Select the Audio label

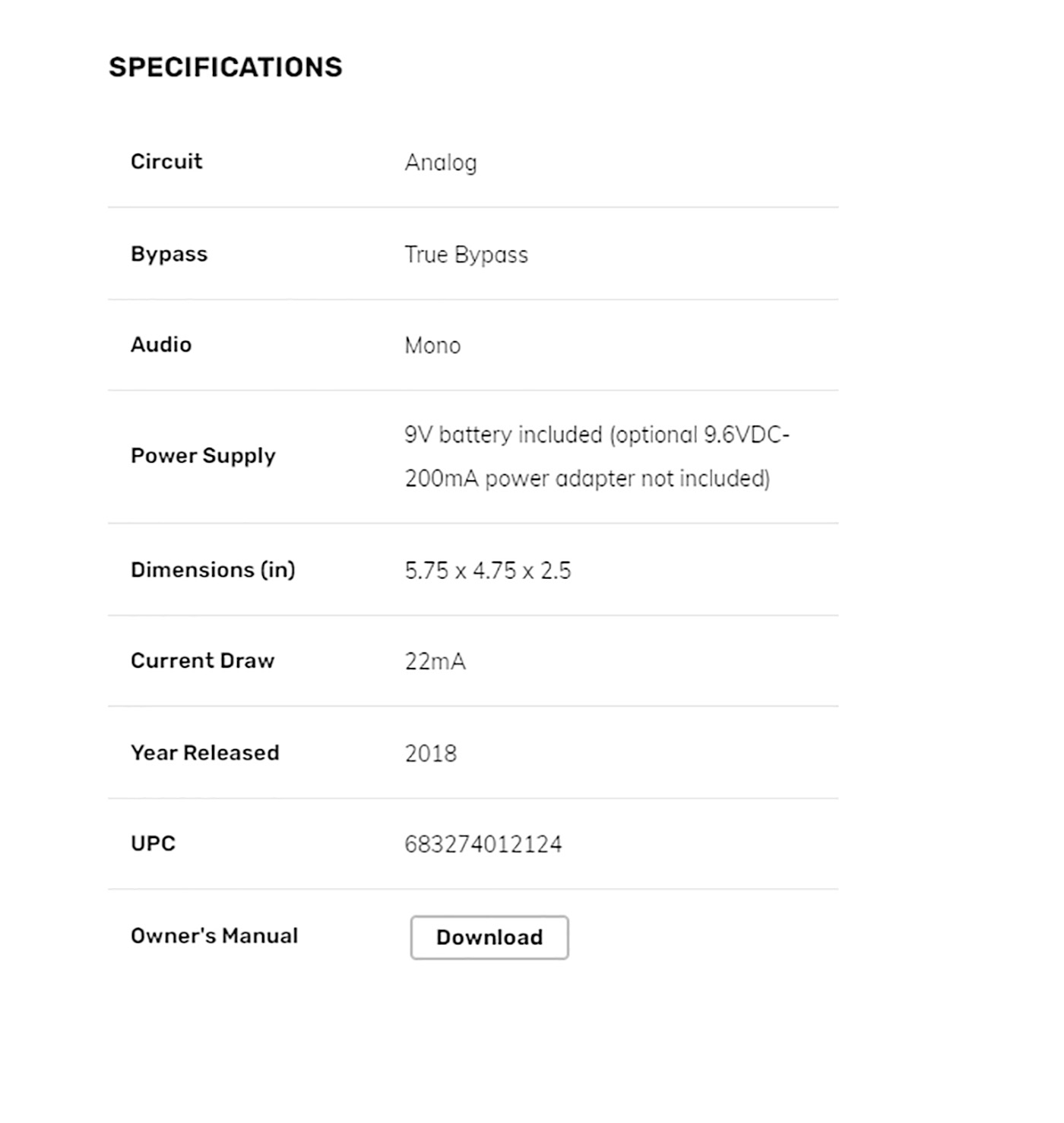point(161,345)
